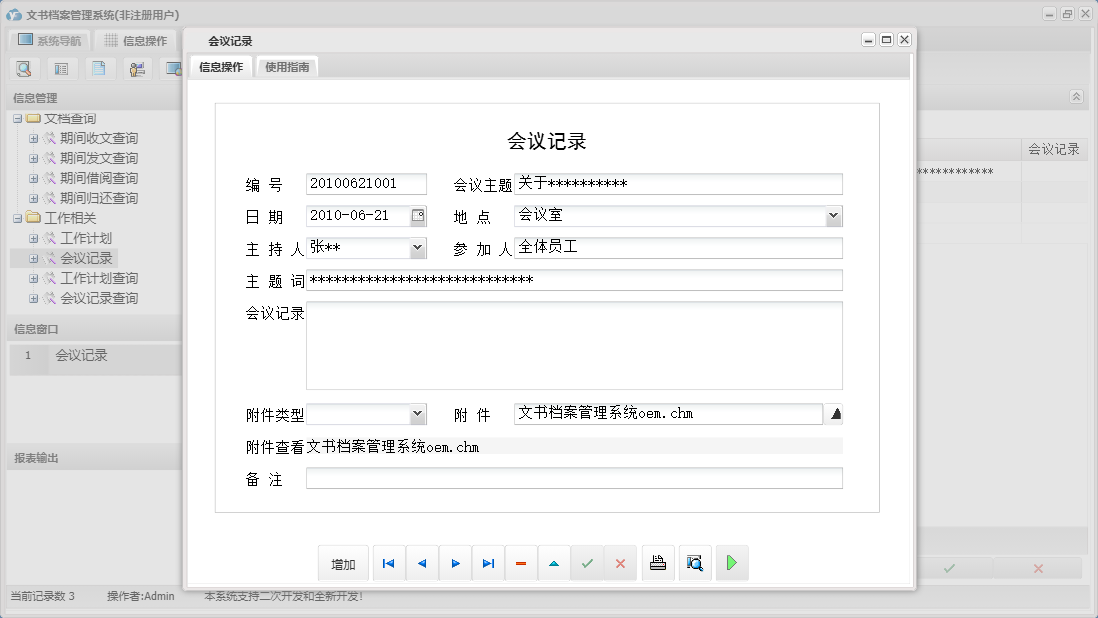
Task: Jump to the first record
Action: (x=388, y=563)
